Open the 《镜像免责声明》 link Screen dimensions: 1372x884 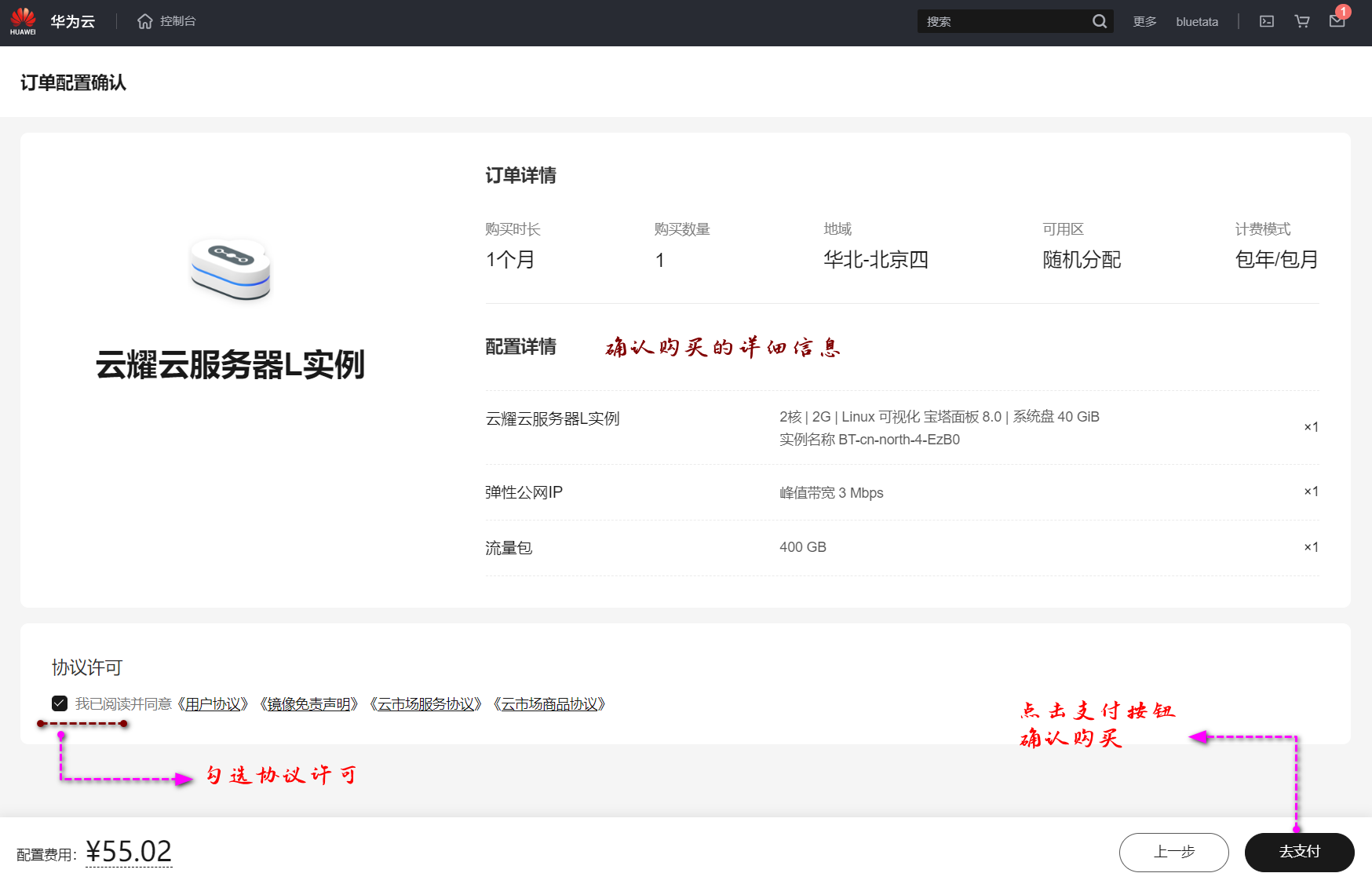pos(308,704)
